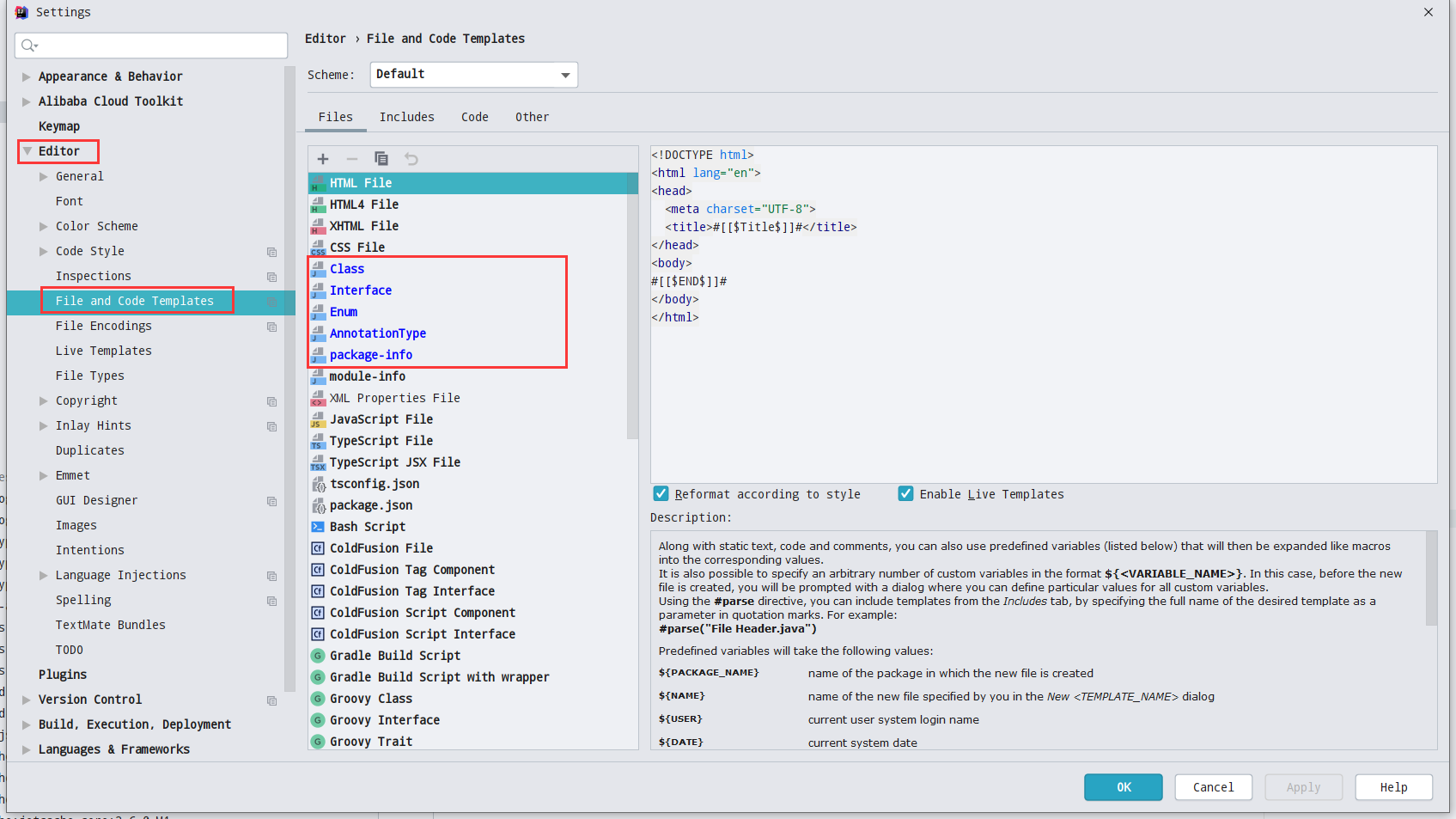Switch to the Includes tab
The image size is (1456, 819).
(407, 117)
